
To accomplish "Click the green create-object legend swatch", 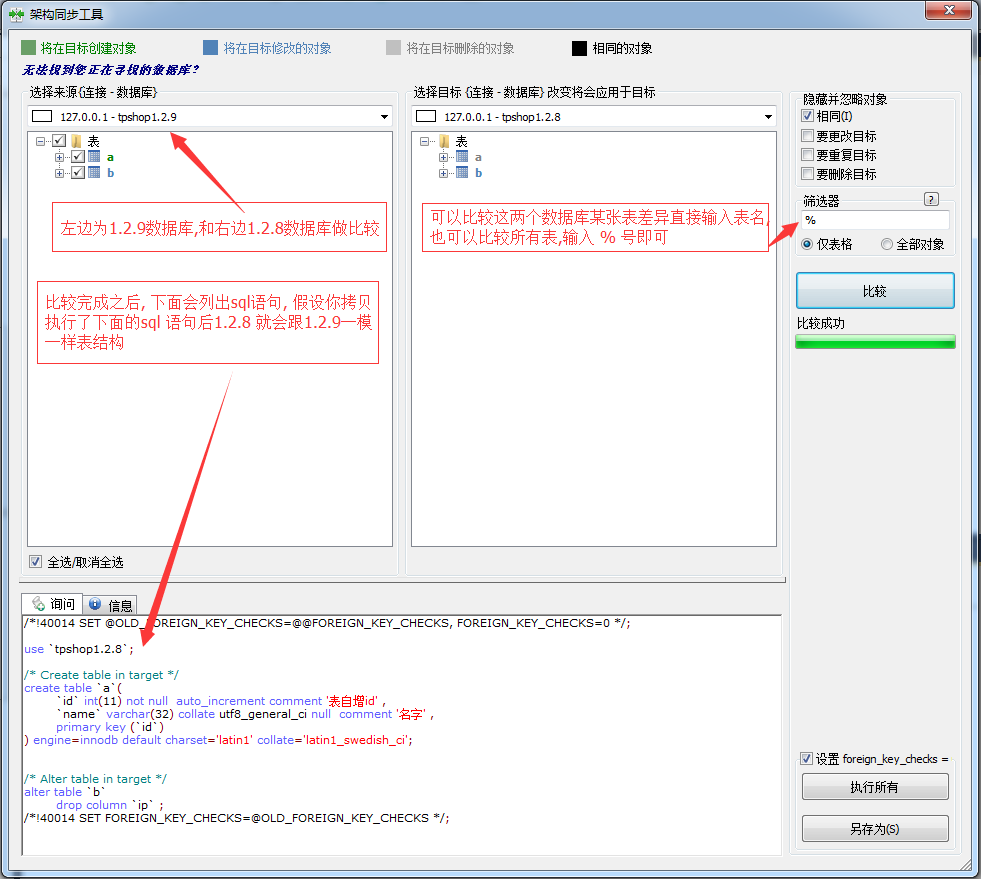I will tap(28, 48).
